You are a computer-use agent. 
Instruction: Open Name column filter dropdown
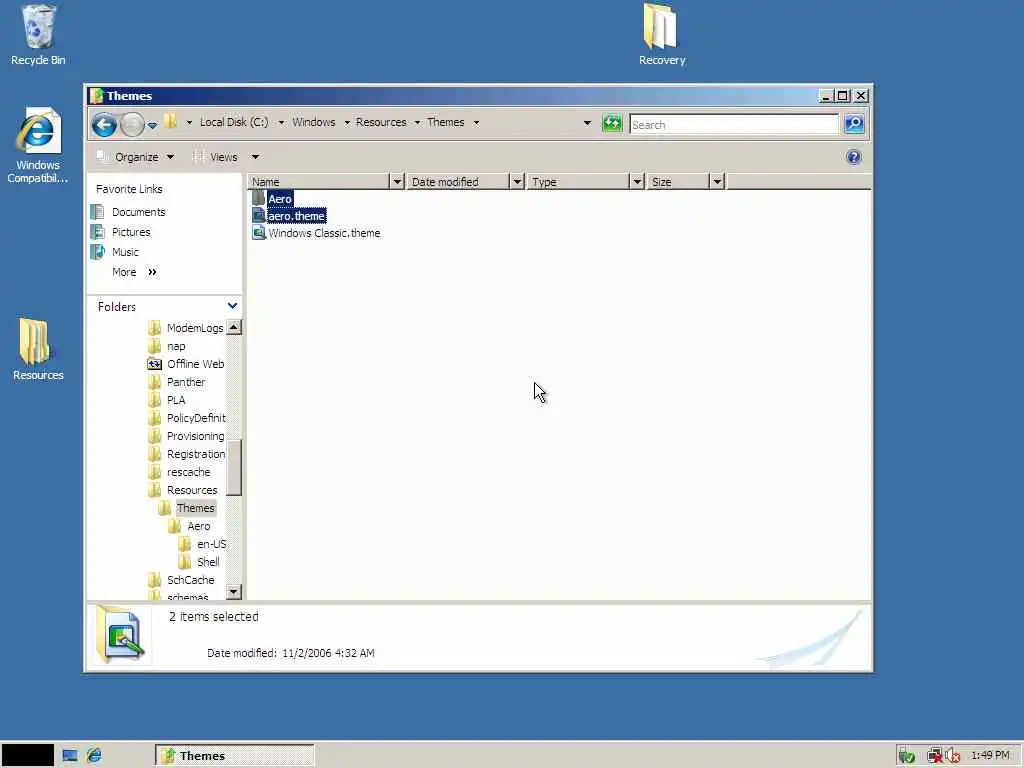tap(397, 182)
